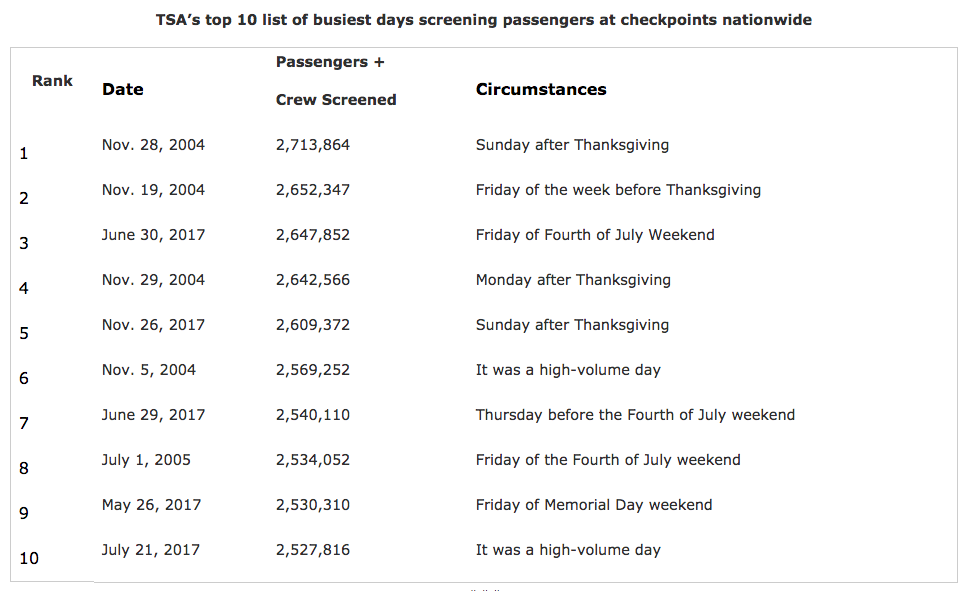Viewport: 968px width, 591px height.
Task: Select the Nov. 28, 2004 date cell
Action: (153, 145)
